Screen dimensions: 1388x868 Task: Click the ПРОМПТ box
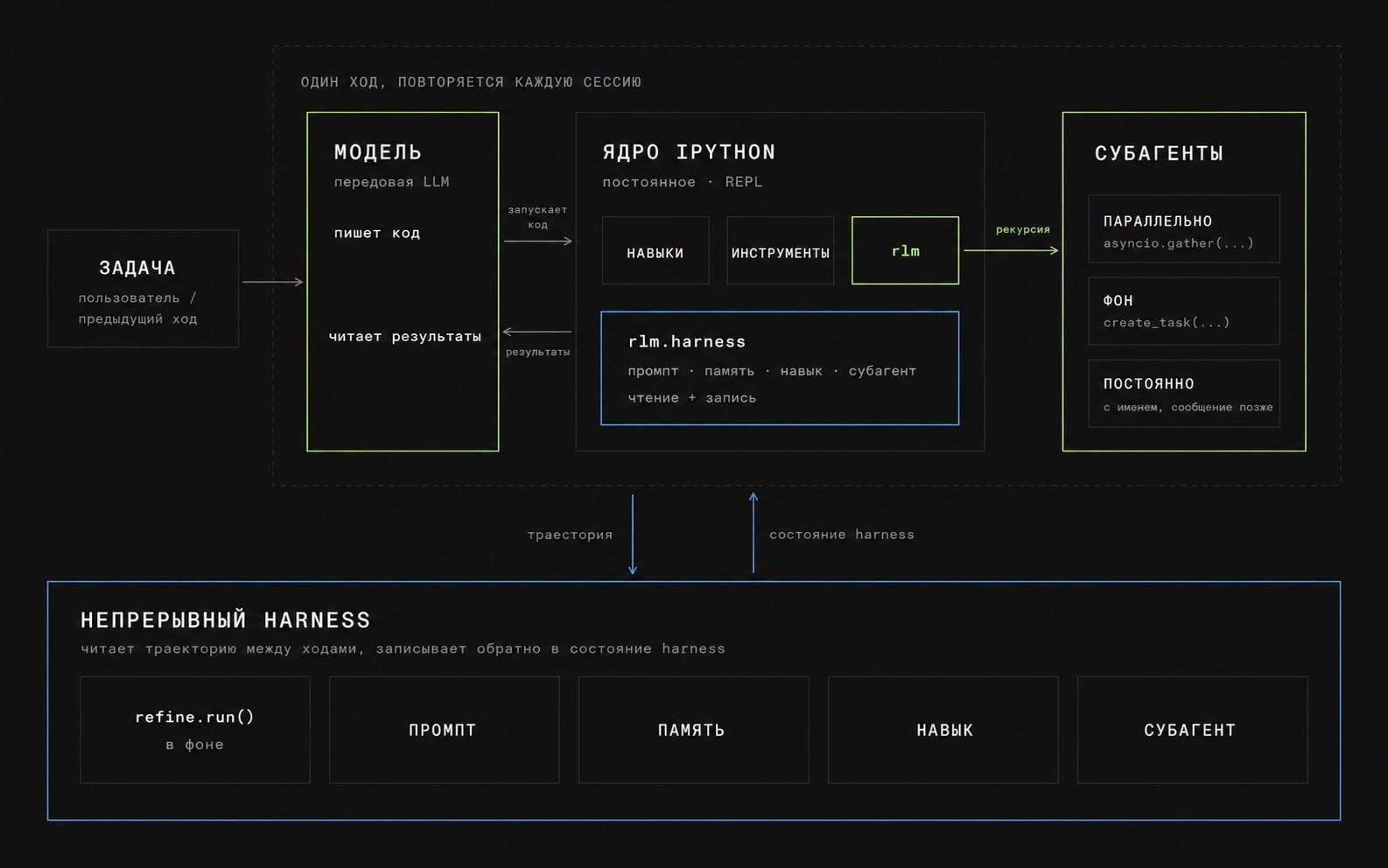[445, 730]
